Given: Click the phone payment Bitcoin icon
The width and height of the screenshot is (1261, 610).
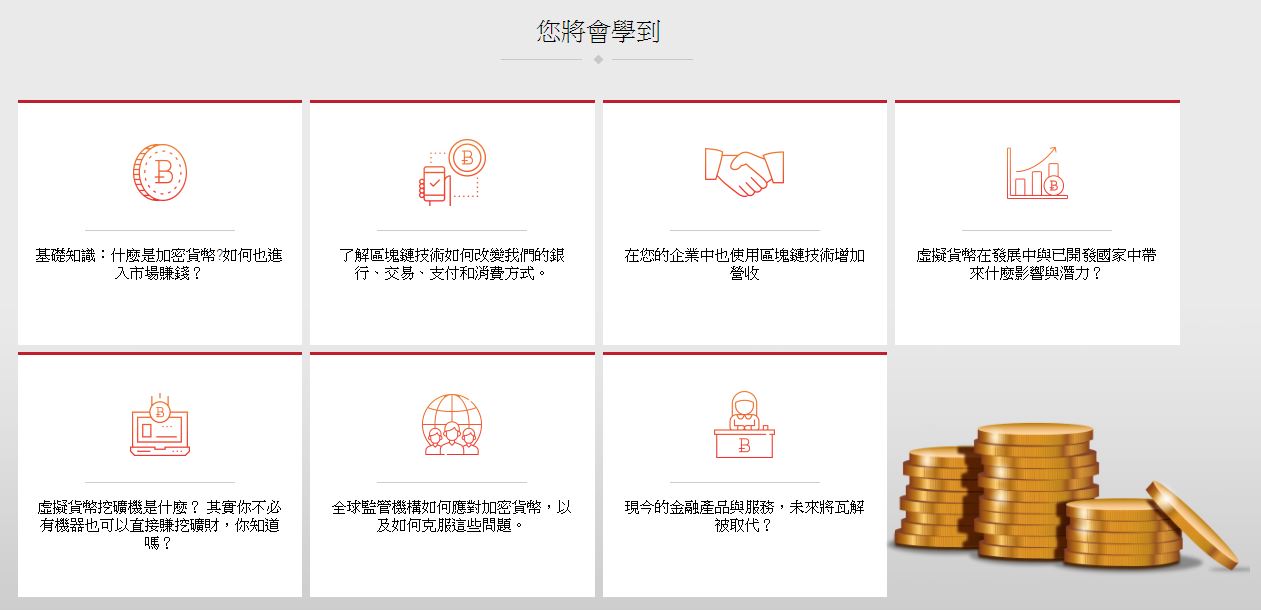Looking at the screenshot, I should (452, 172).
